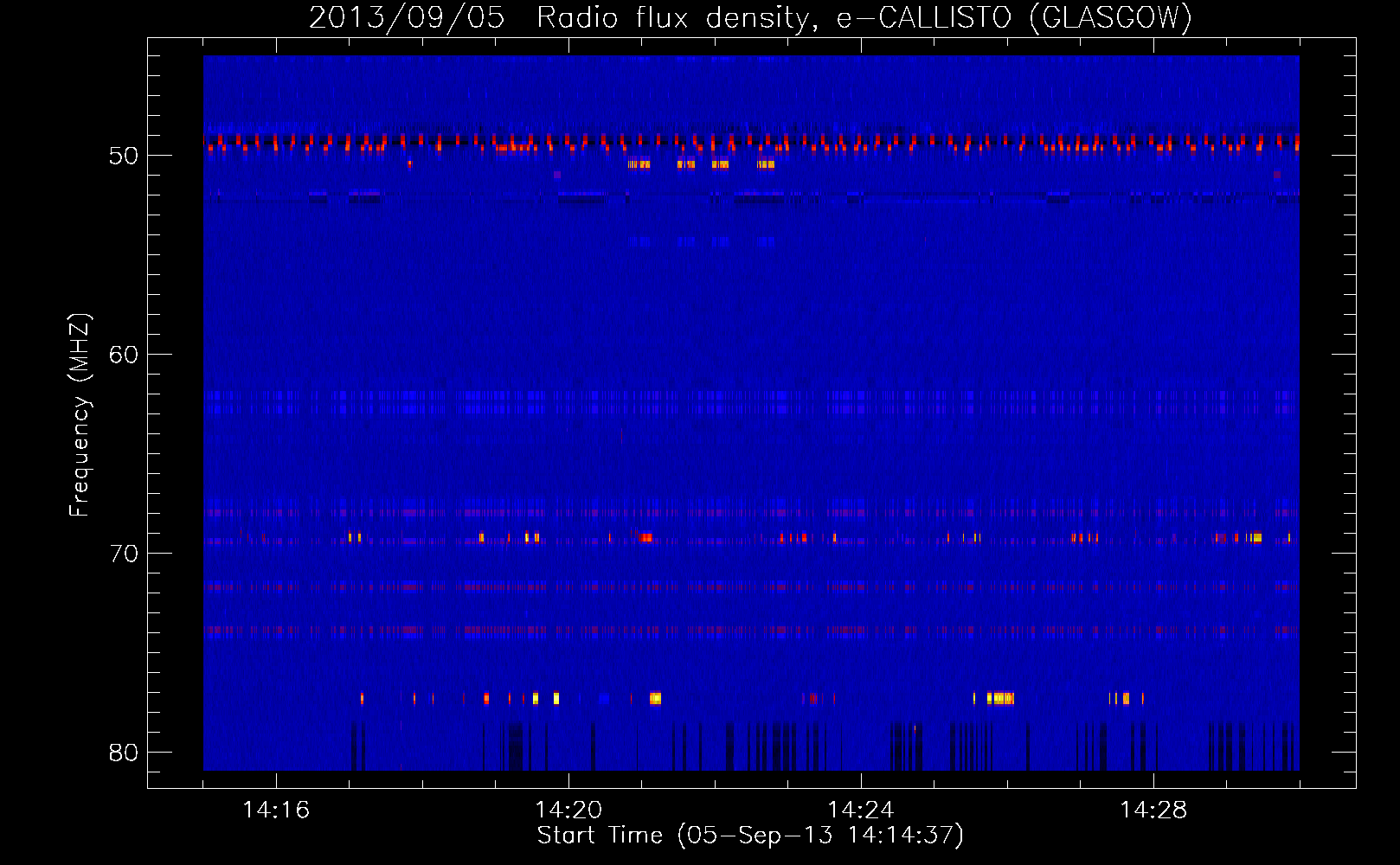The height and width of the screenshot is (865, 1400).
Task: Click the 14:28 time tick label
Action: pyautogui.click(x=1153, y=810)
